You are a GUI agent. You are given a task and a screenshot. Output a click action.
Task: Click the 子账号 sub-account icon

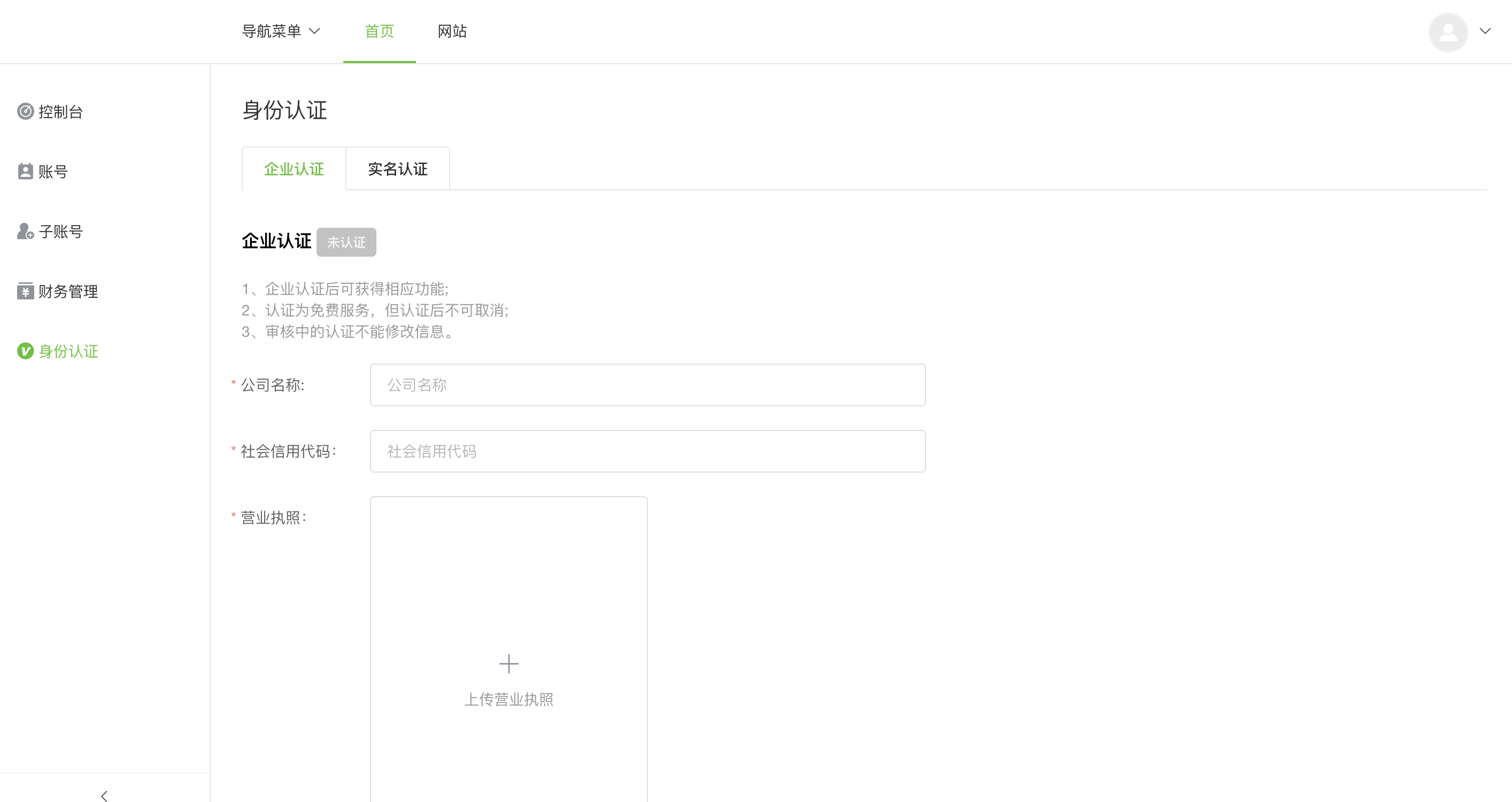pos(25,232)
